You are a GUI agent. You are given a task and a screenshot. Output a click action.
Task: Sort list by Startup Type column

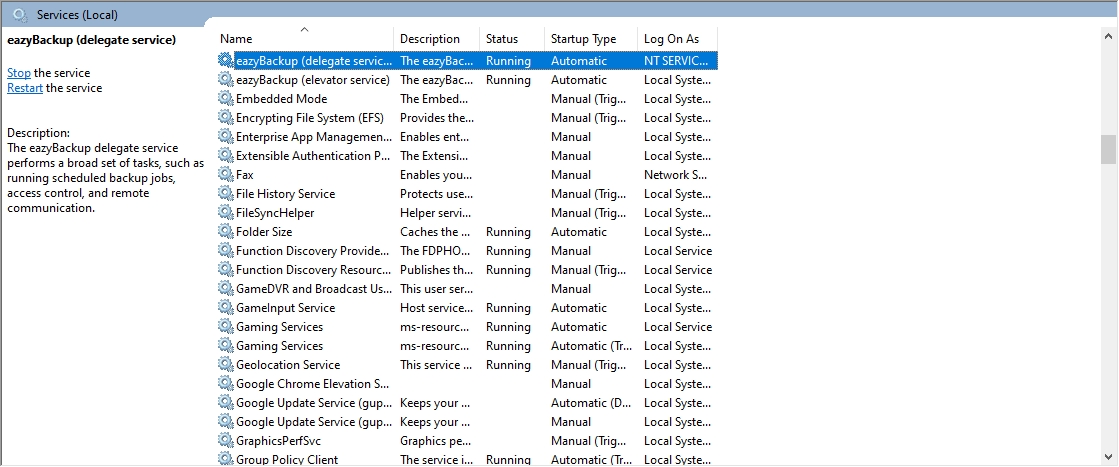(x=583, y=39)
